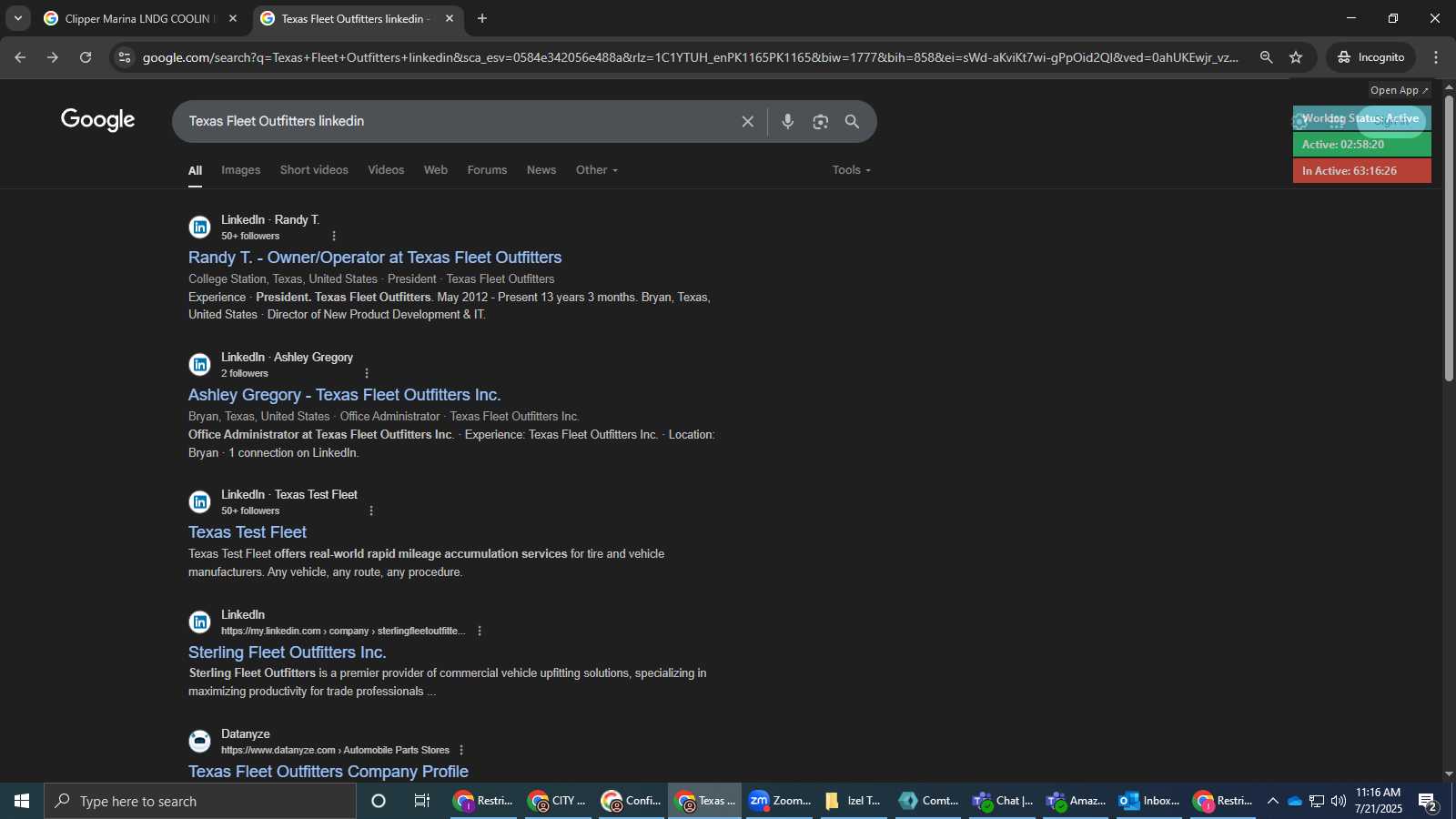Select the All results tab
The width and height of the screenshot is (1456, 819).
[195, 170]
